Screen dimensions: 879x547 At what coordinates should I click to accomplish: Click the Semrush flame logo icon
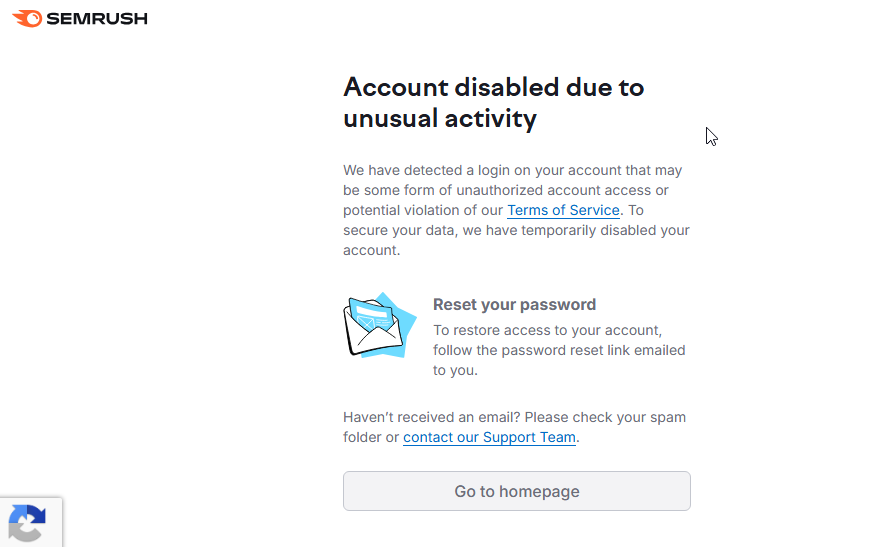pyautogui.click(x=27, y=18)
